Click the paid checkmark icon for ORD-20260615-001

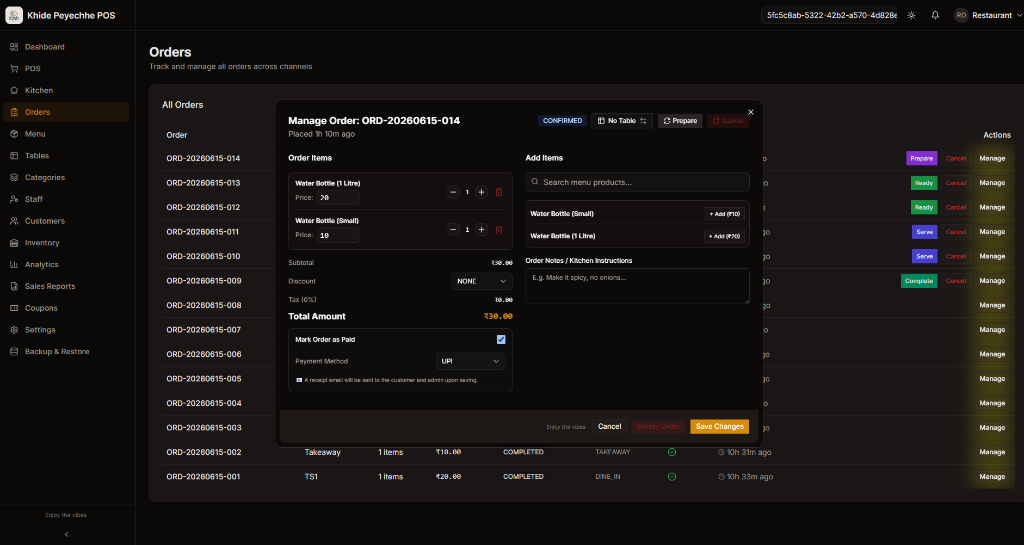click(672, 477)
